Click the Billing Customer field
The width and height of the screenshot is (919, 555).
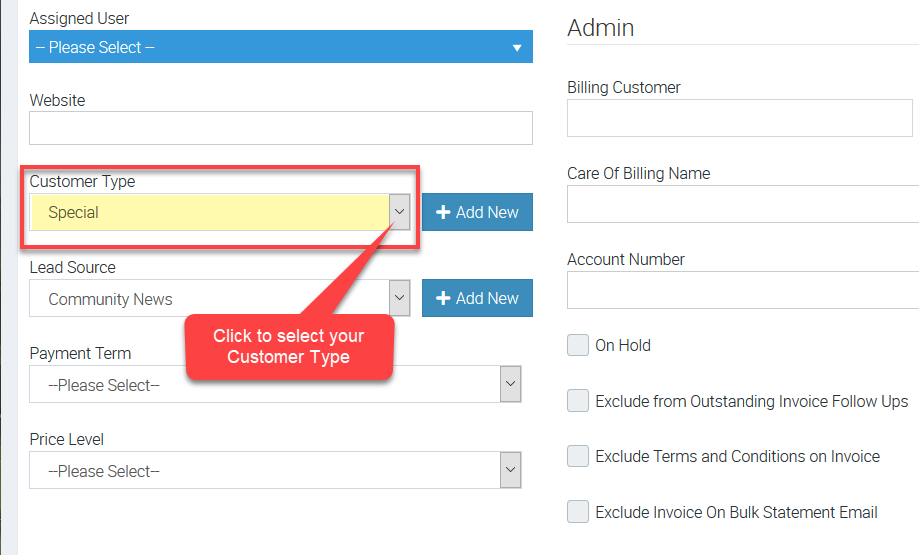tap(740, 118)
